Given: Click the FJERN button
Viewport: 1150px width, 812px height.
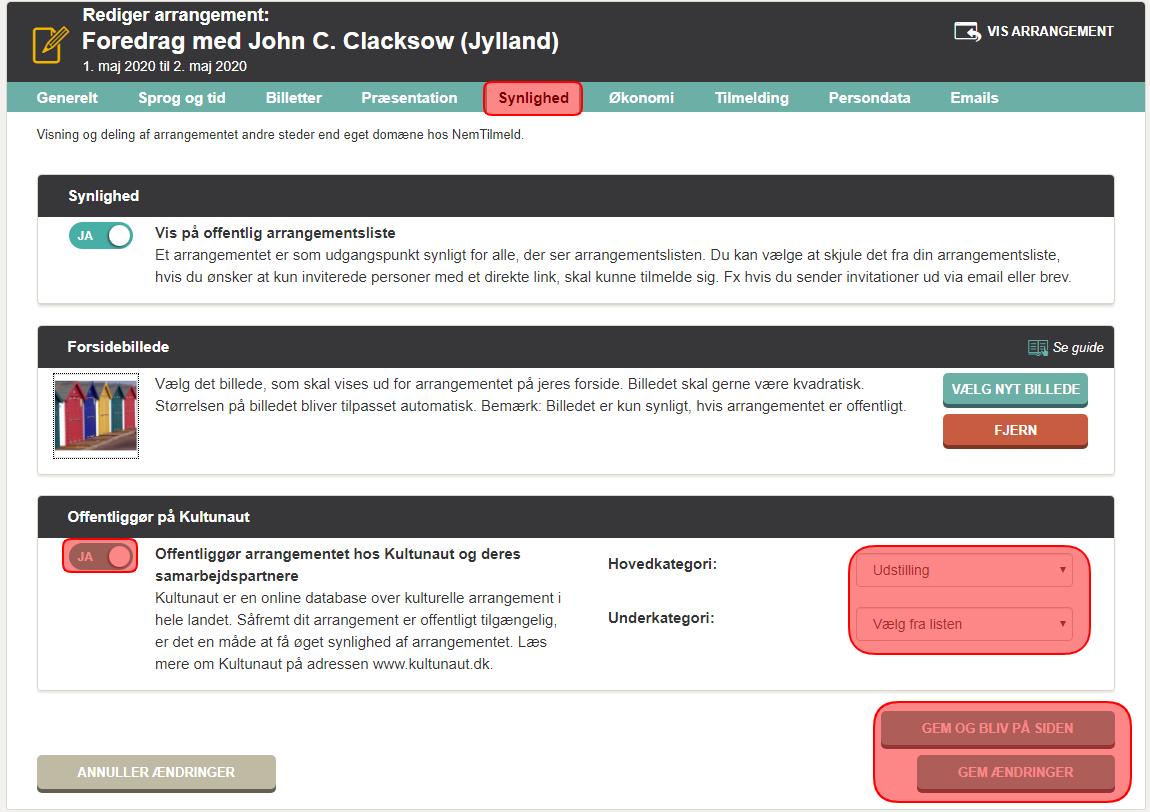Looking at the screenshot, I should pyautogui.click(x=1015, y=431).
